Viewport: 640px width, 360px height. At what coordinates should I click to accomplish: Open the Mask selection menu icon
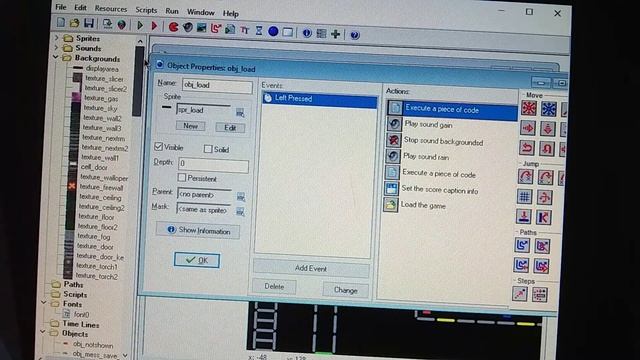click(x=240, y=211)
